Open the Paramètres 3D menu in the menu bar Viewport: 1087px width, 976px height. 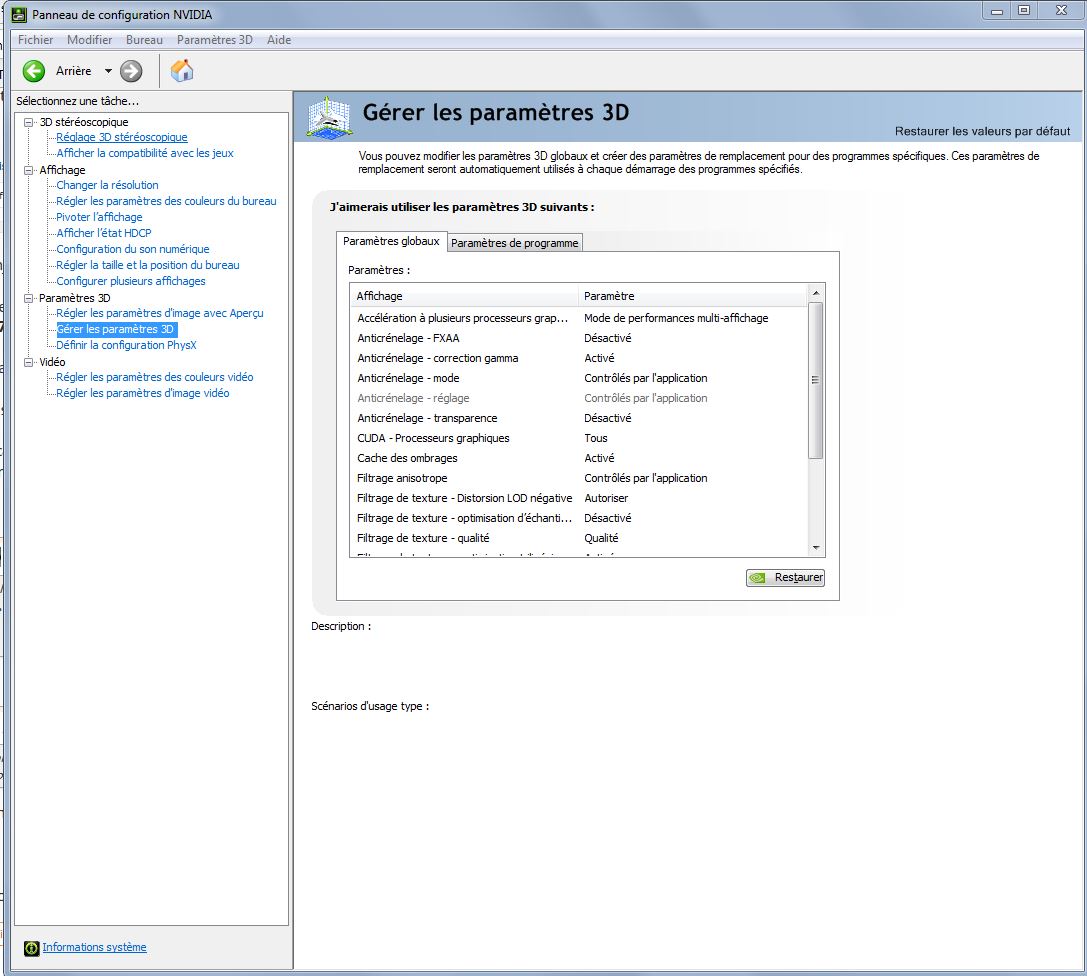[x=215, y=40]
